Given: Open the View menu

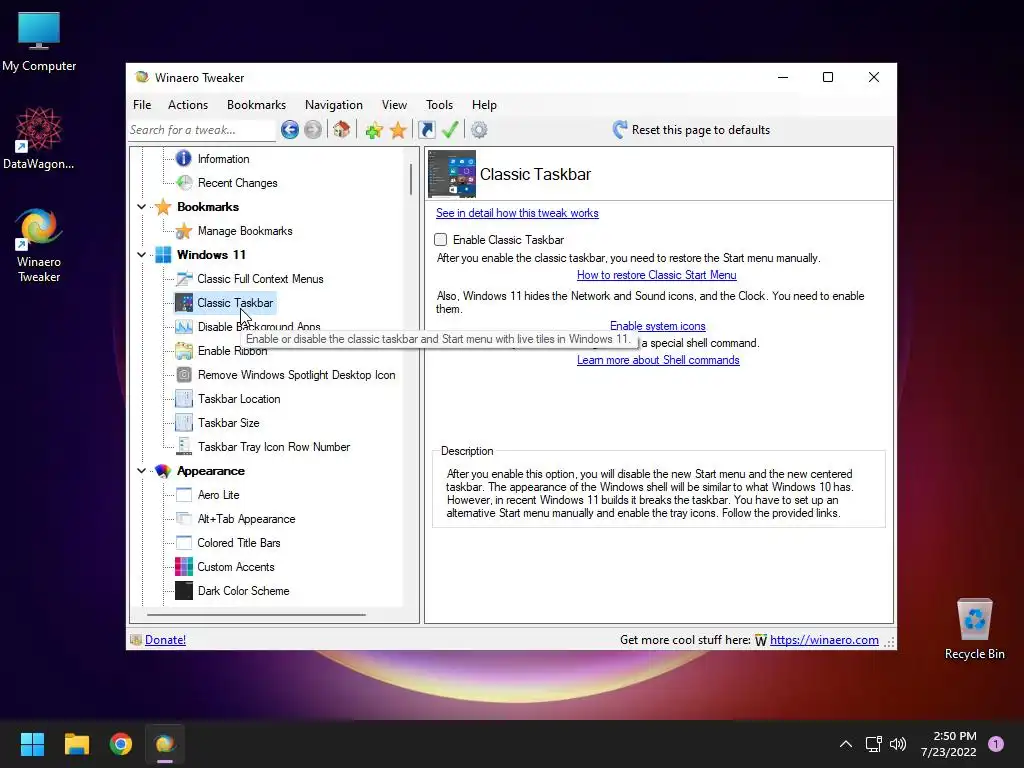Looking at the screenshot, I should (394, 104).
